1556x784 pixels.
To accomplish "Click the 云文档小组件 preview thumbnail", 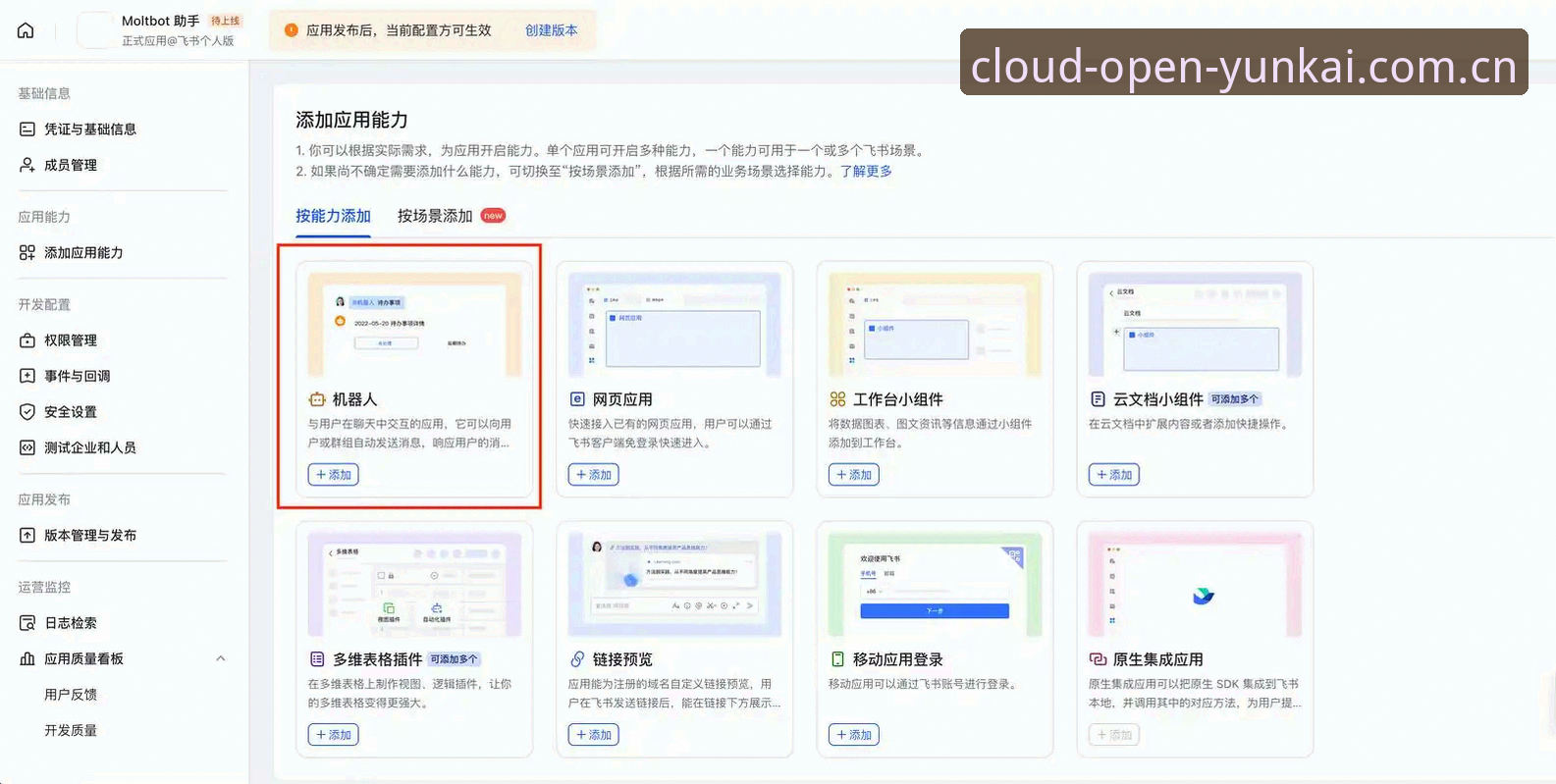I will coord(1195,325).
